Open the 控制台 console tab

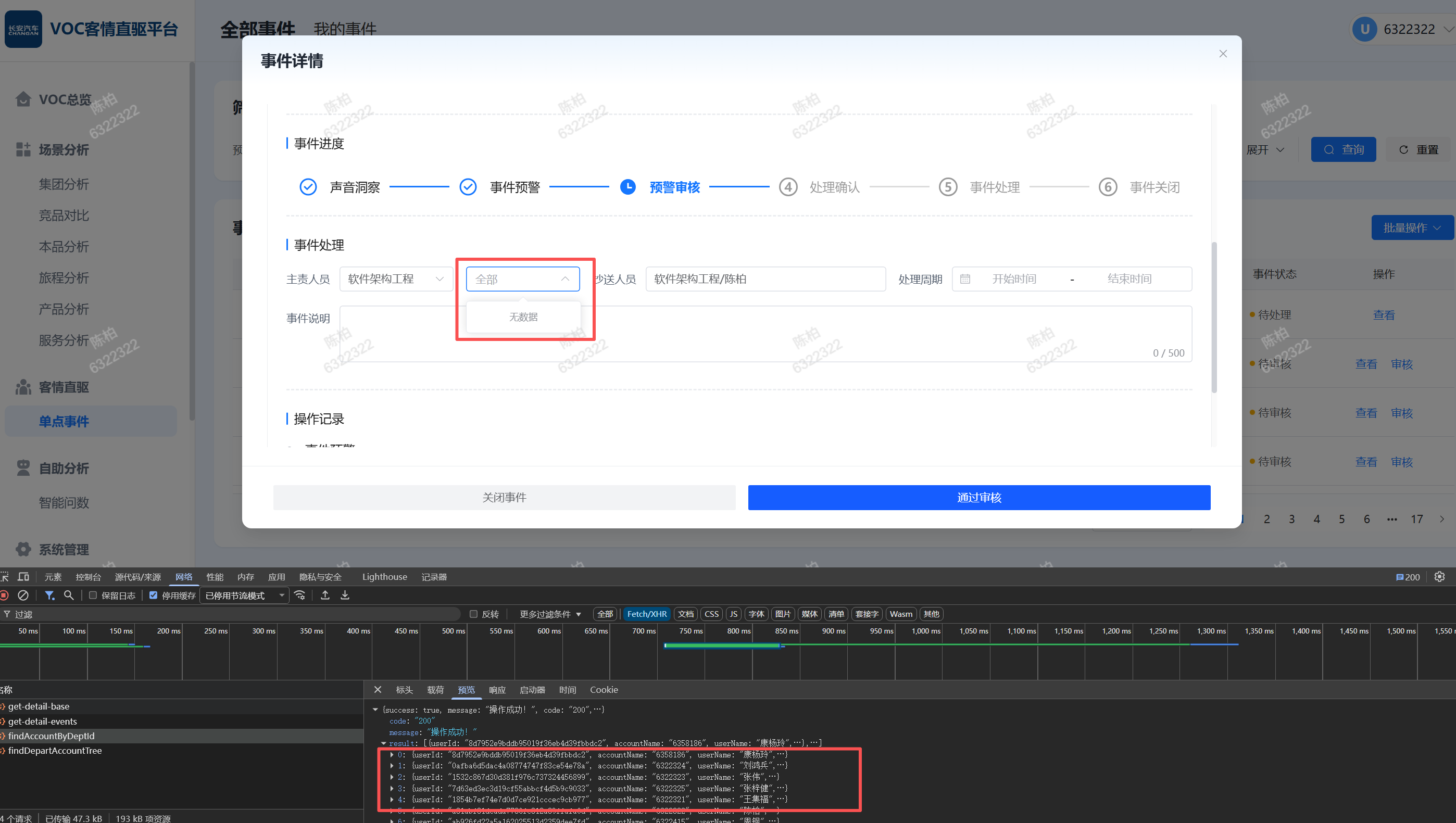click(x=88, y=577)
